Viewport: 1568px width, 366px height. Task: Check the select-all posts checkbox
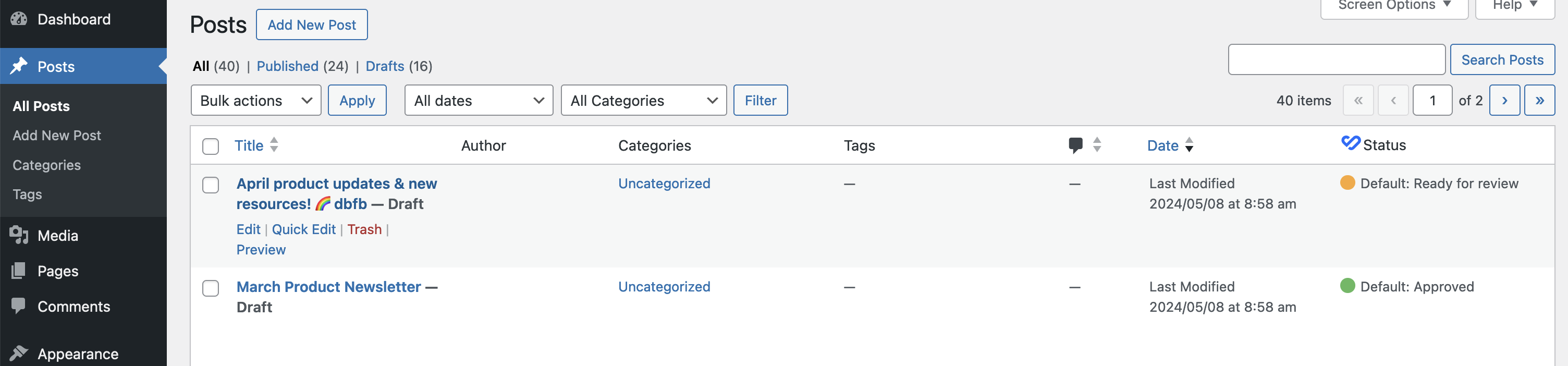coord(211,146)
